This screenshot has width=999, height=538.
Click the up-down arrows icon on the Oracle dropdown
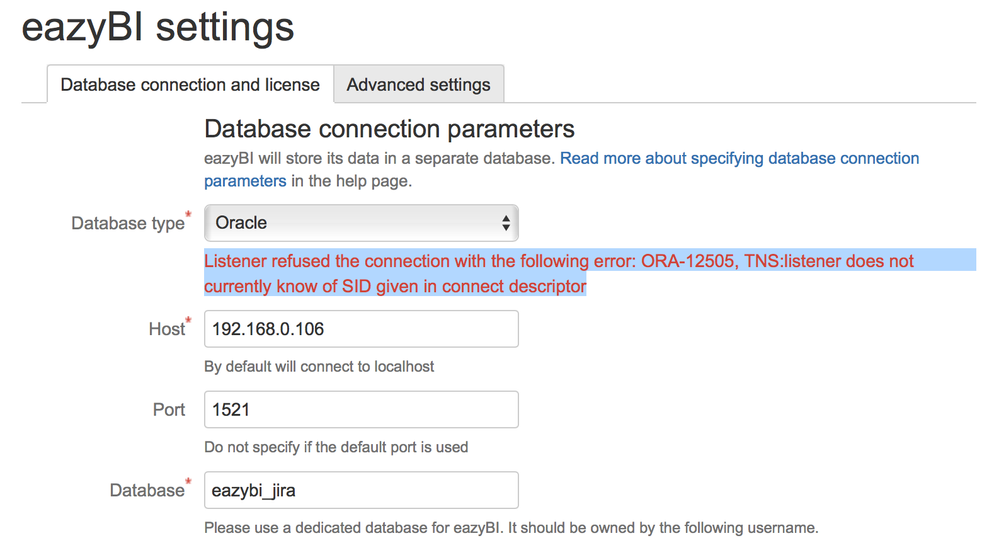point(506,222)
